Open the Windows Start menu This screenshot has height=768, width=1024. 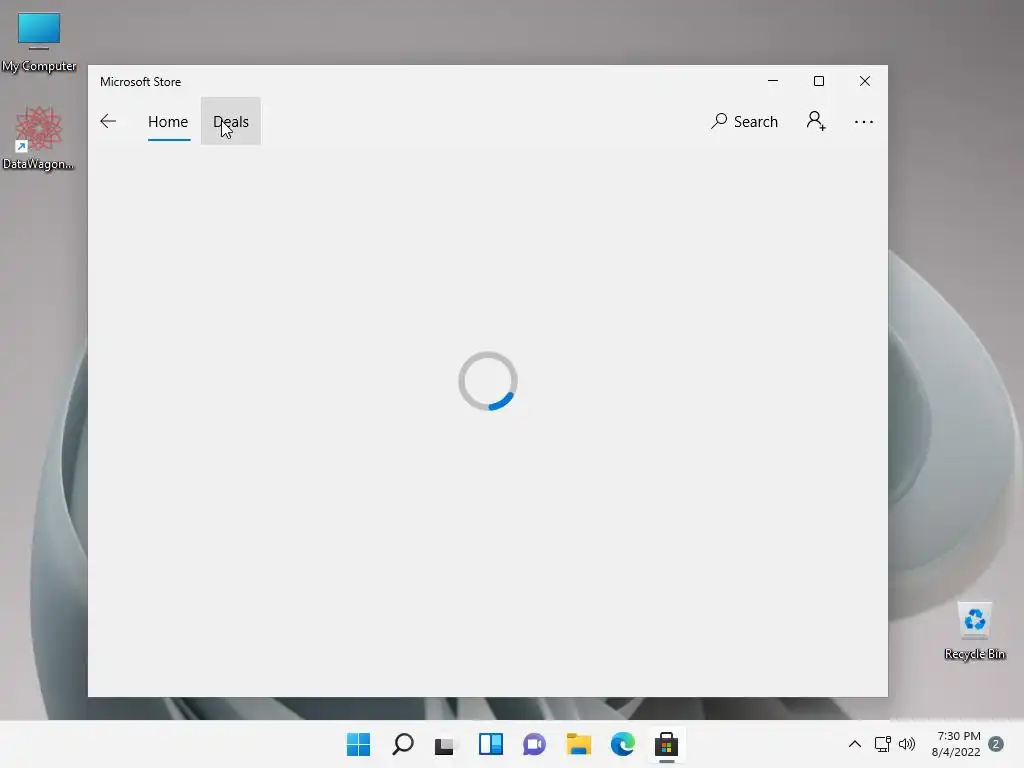[x=358, y=744]
